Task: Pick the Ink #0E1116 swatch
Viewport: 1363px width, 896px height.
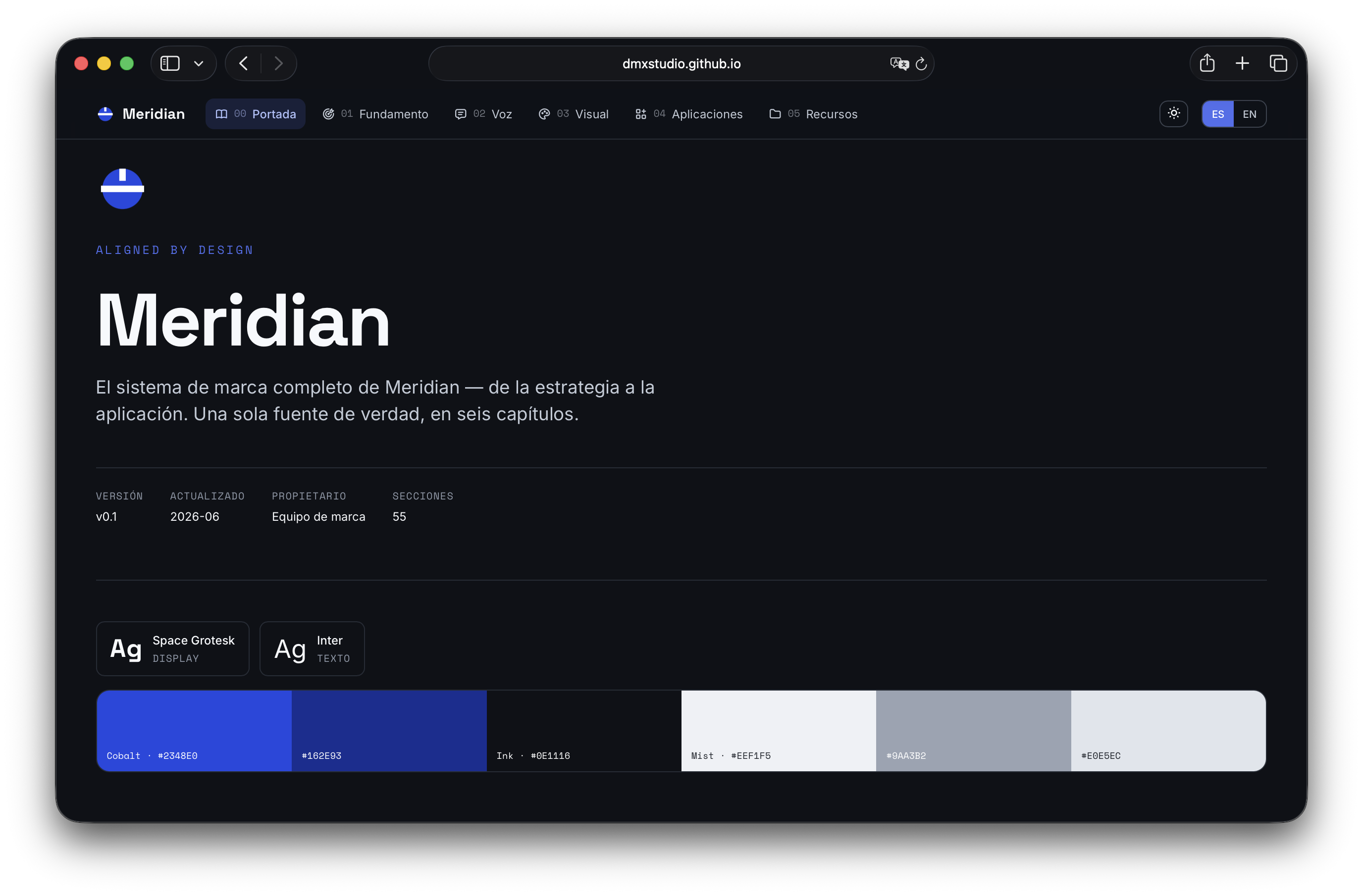Action: pyautogui.click(x=583, y=731)
